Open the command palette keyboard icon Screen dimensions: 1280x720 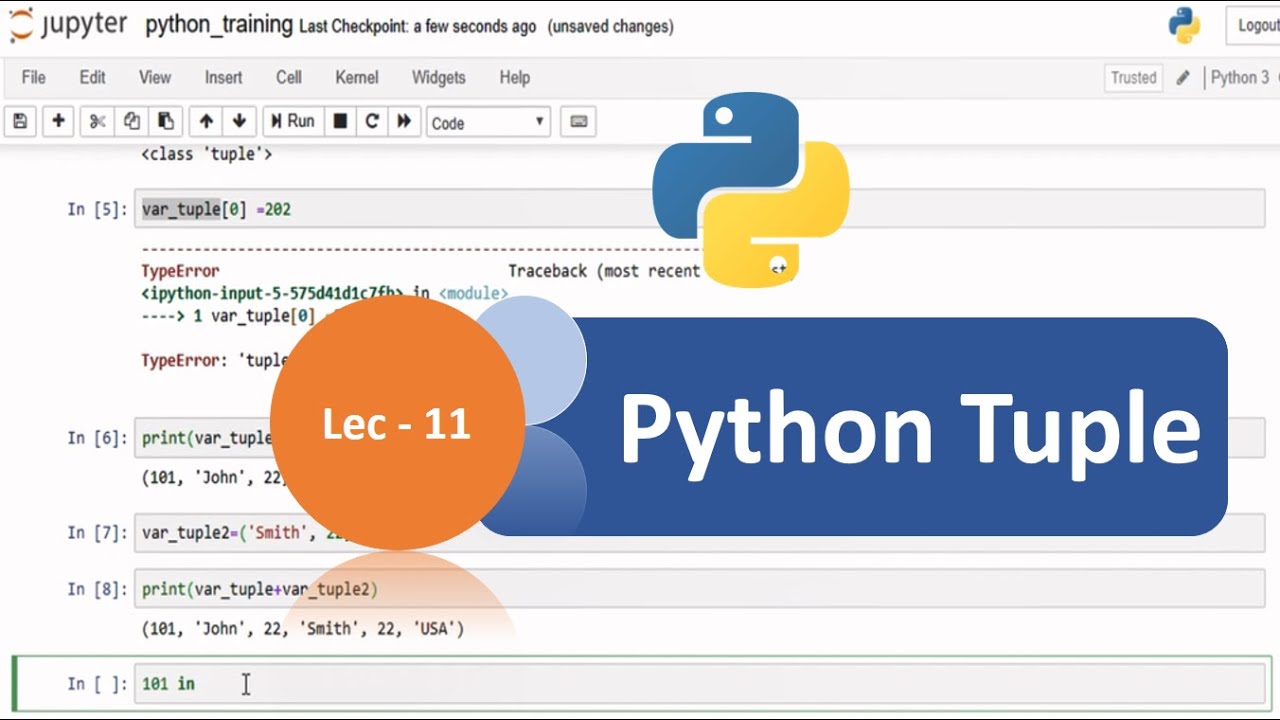coord(578,121)
